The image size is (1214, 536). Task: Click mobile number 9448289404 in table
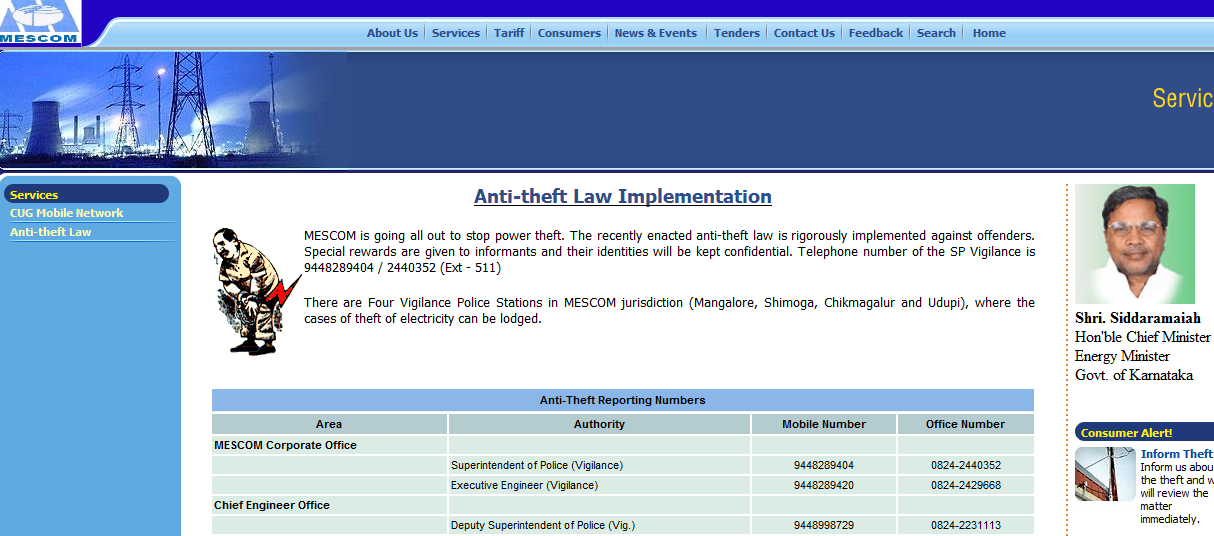point(824,465)
